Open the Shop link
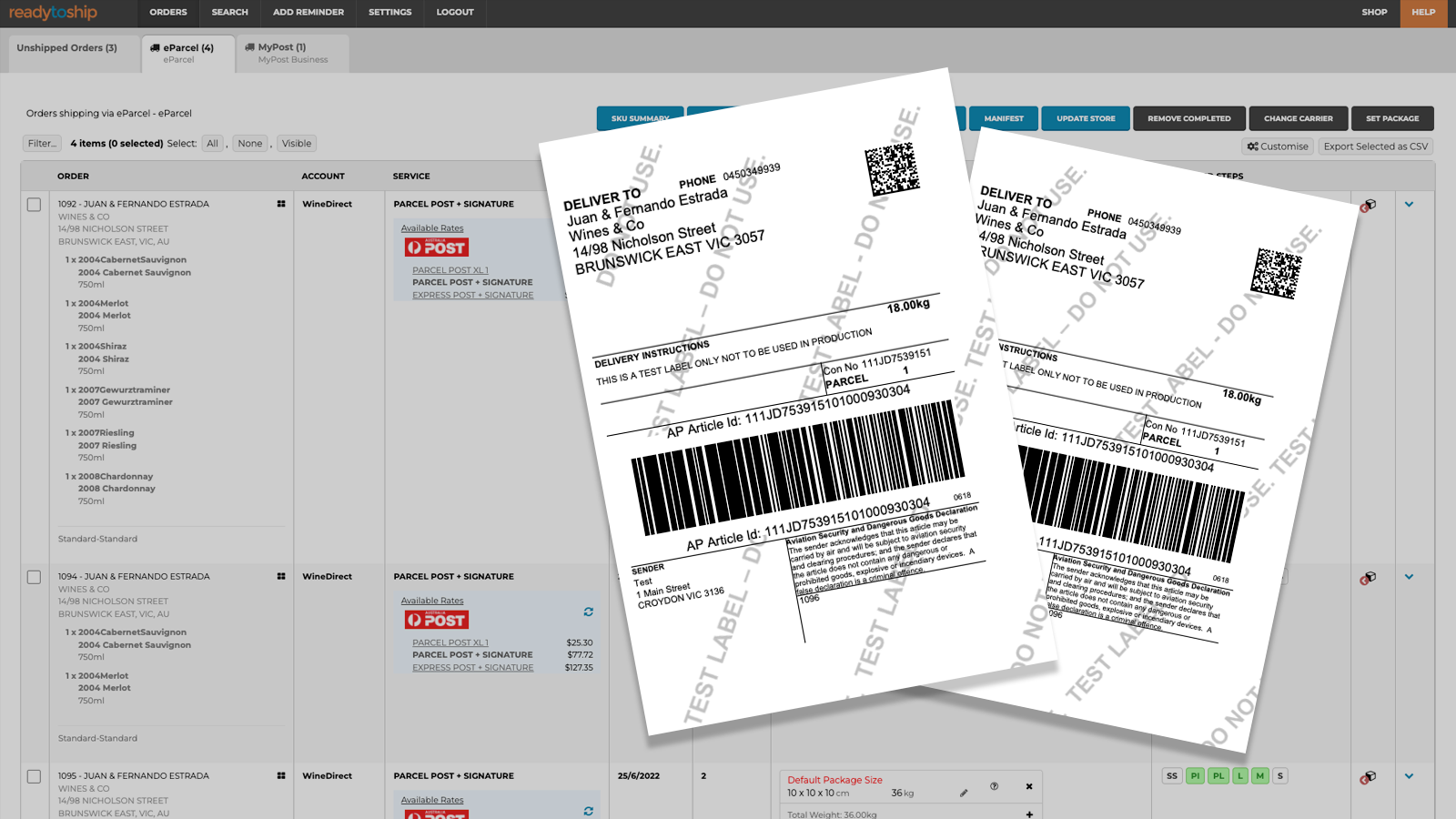This screenshot has height=819, width=1456. tap(1374, 13)
